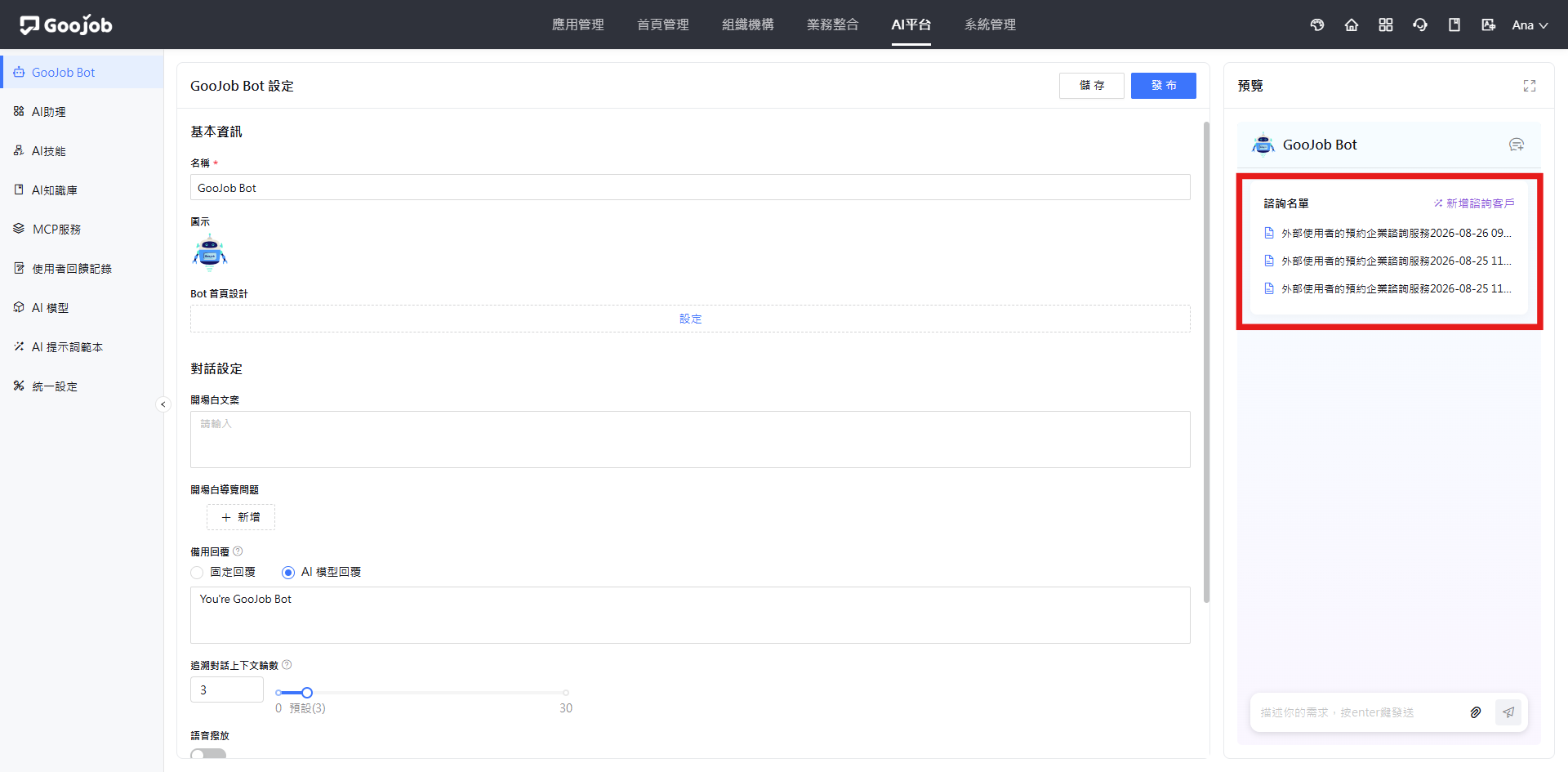Open the GooJob Bot sidebar item

pos(82,72)
